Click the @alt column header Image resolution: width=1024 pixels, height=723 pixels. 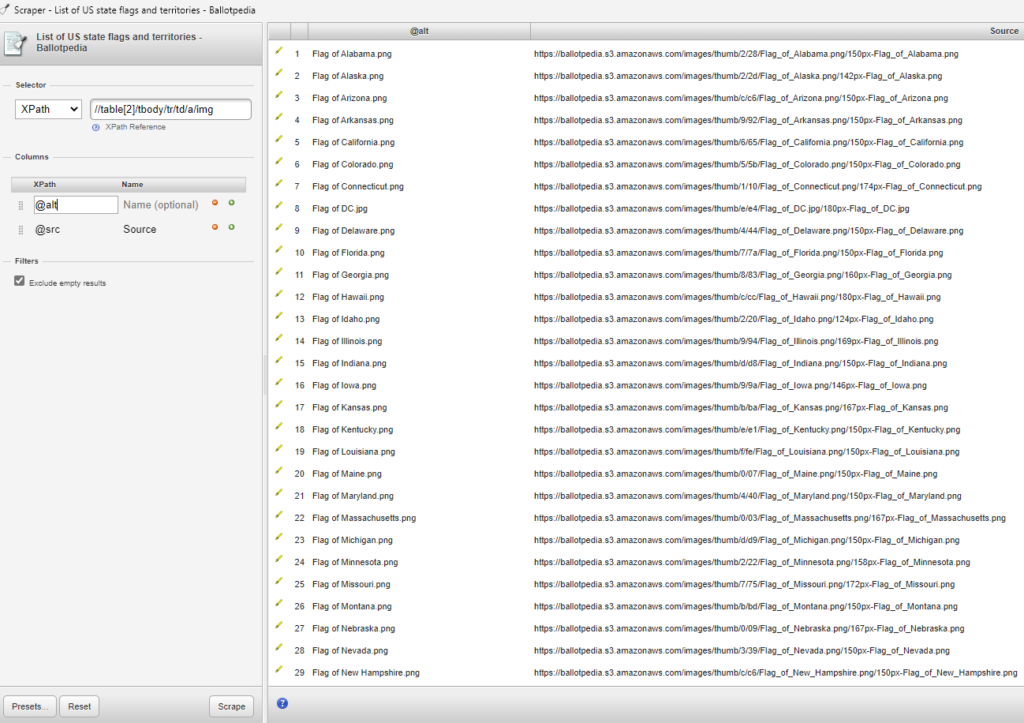420,29
